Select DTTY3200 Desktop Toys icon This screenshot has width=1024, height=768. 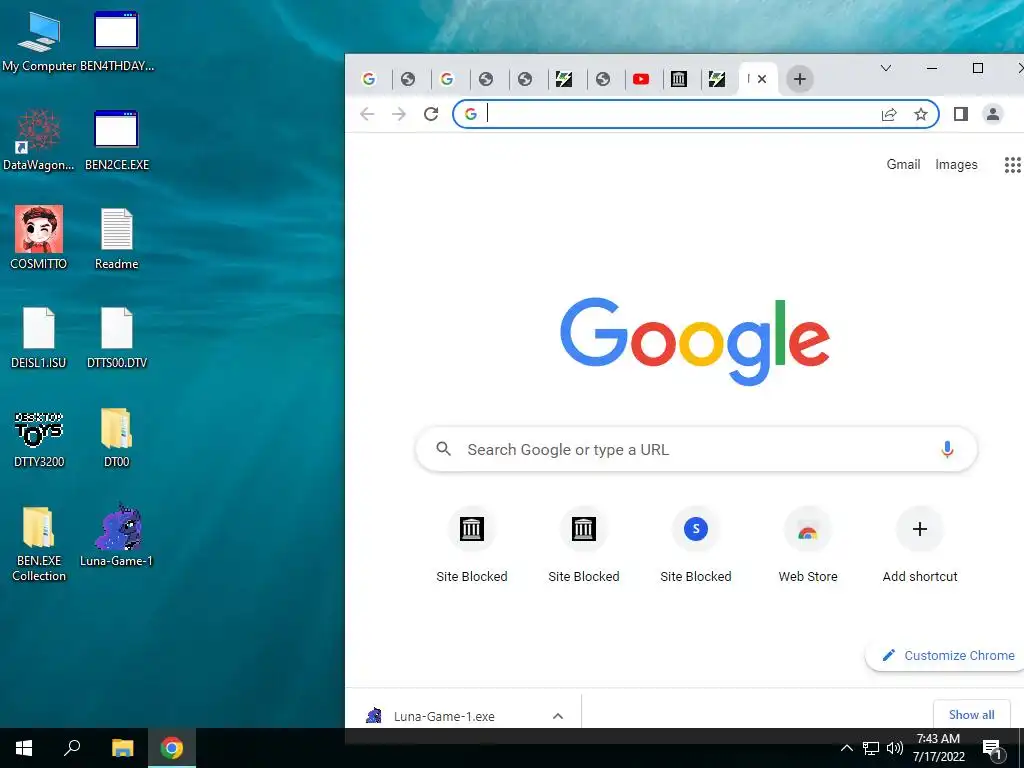[x=39, y=438]
